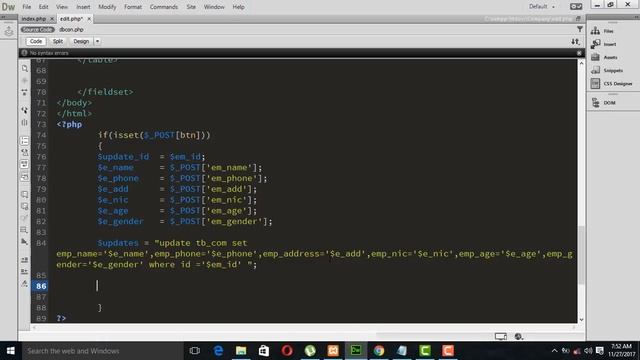
Task: Click the device preview icon in status bar
Action: click(501, 336)
